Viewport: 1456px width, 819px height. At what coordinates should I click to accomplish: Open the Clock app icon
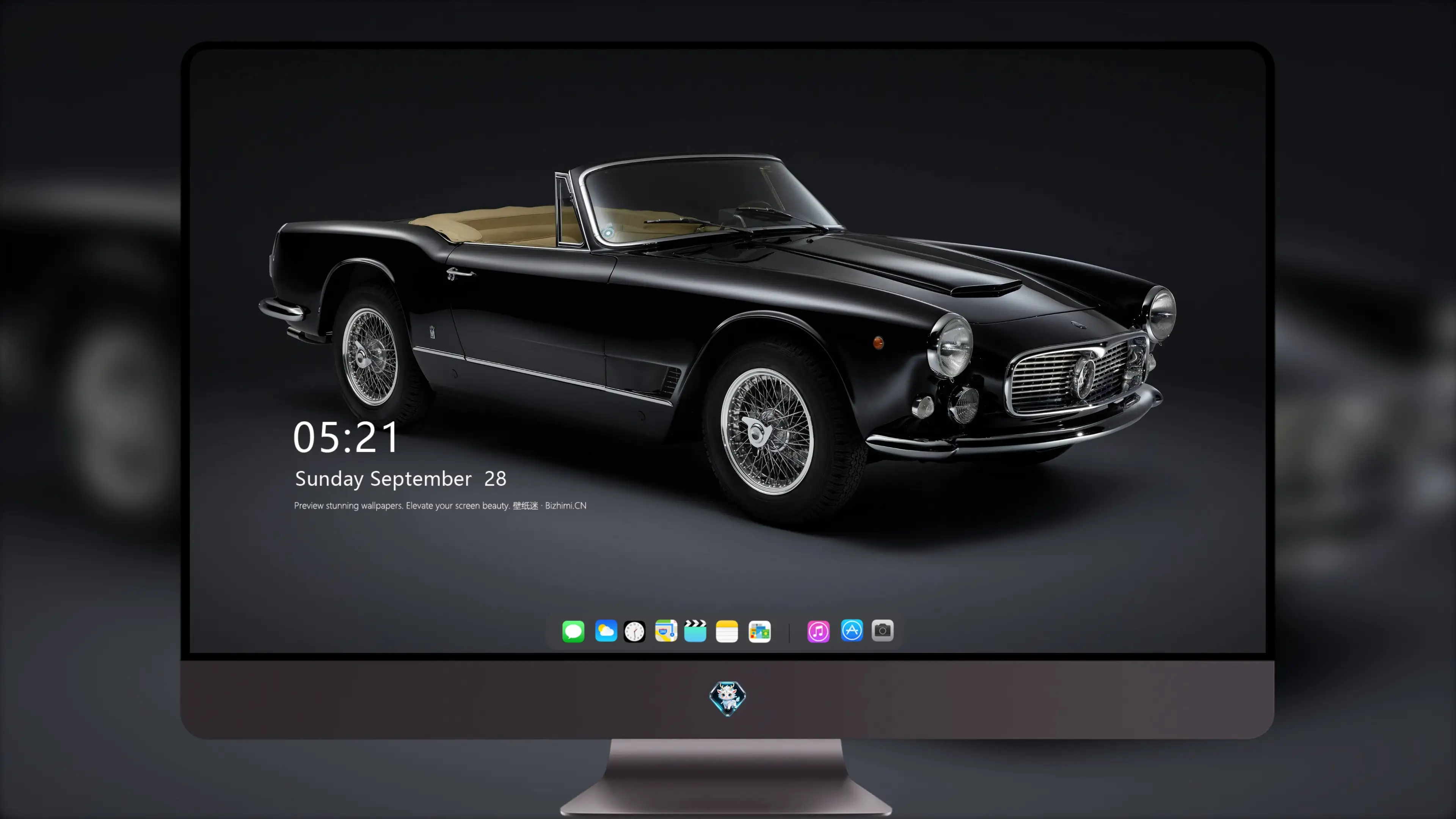click(x=634, y=631)
